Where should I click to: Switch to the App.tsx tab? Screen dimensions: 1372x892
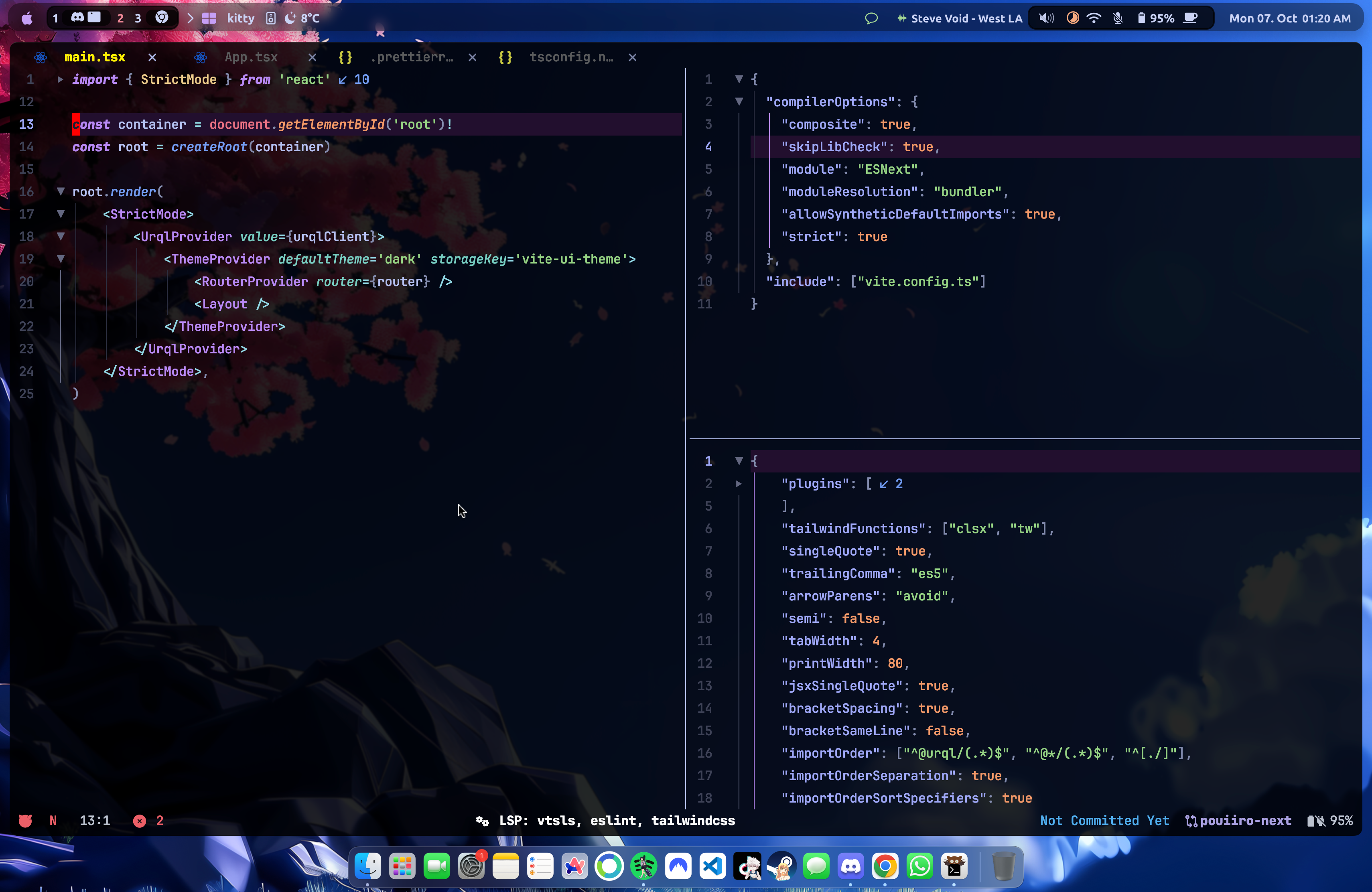252,57
